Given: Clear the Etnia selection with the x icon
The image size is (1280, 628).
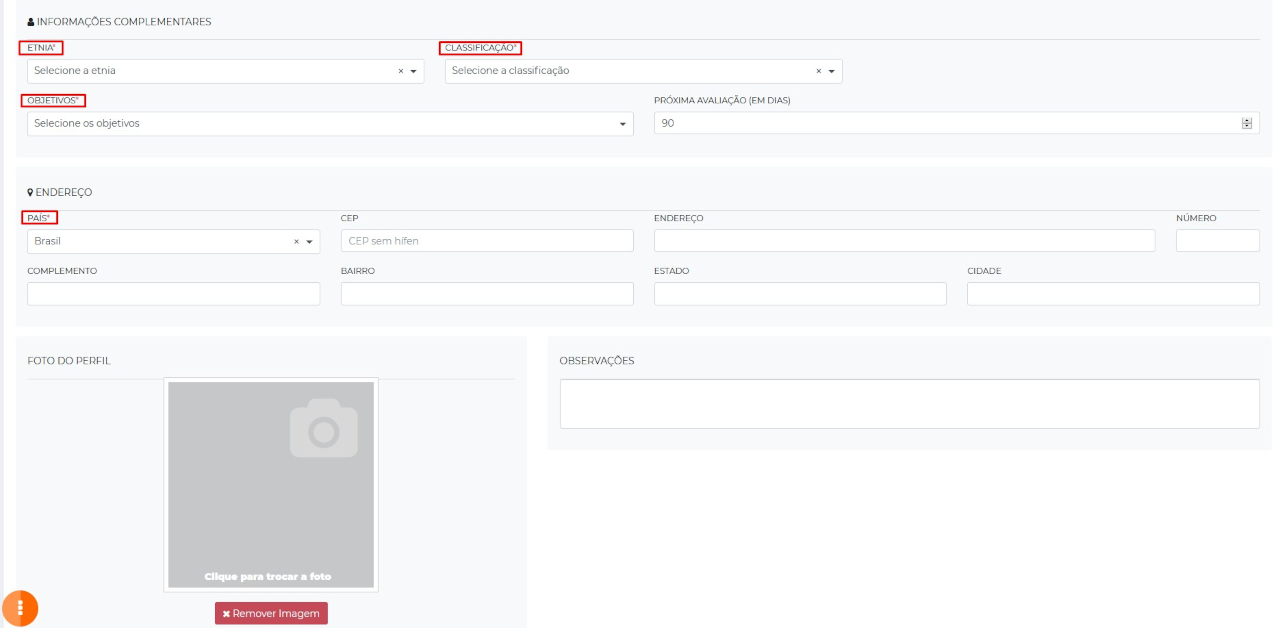Looking at the screenshot, I should (401, 71).
